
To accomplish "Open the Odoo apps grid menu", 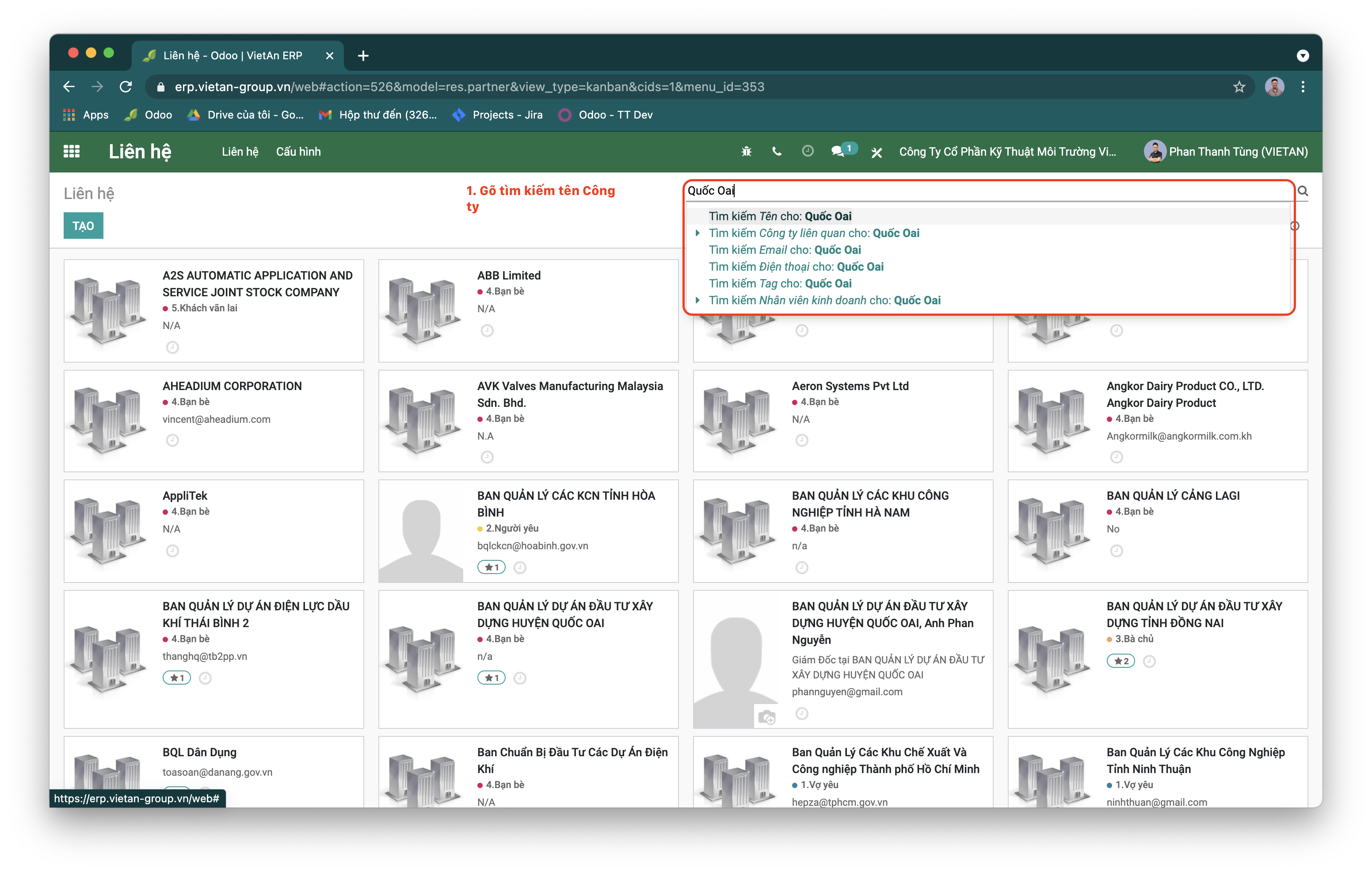I will pos(71,151).
